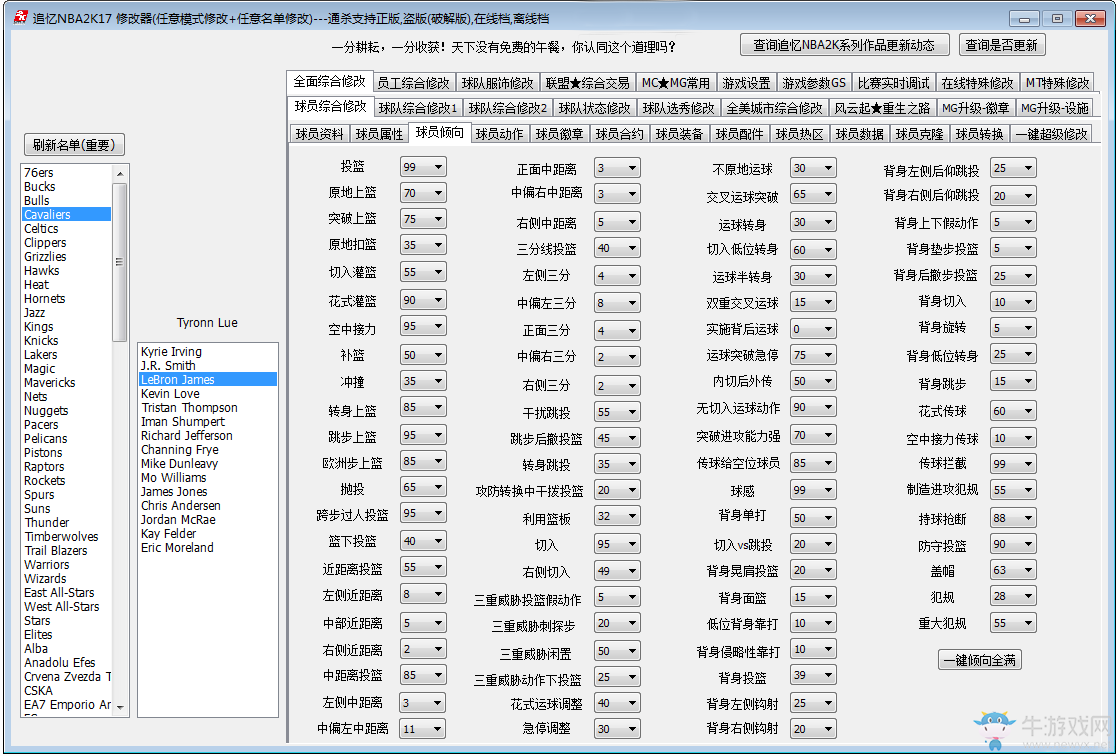Click the 查询是否更新 button
Image resolution: width=1117 pixels, height=756 pixels.
tap(1001, 45)
